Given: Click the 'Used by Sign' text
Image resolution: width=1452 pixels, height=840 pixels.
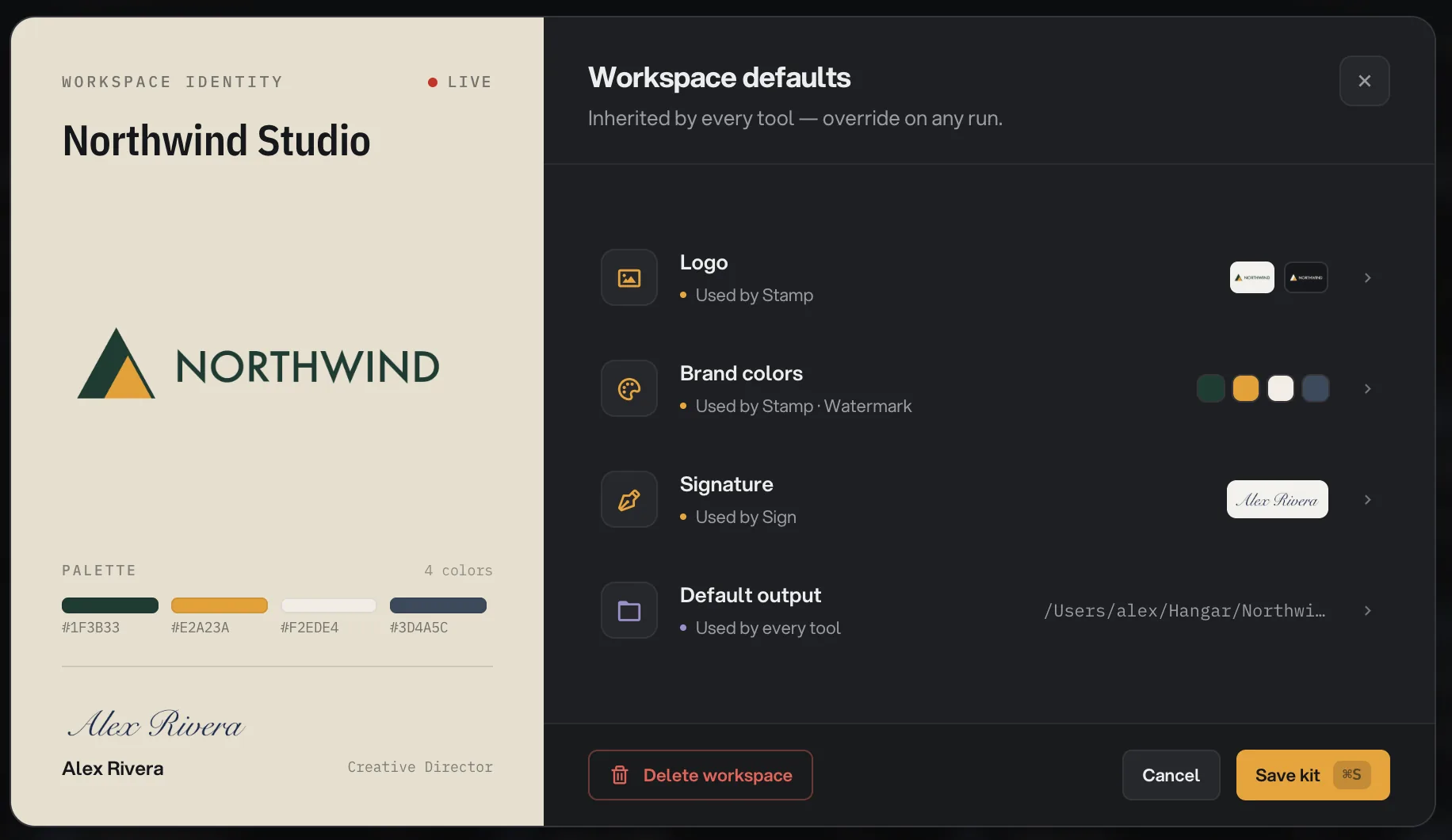Looking at the screenshot, I should pos(746,517).
